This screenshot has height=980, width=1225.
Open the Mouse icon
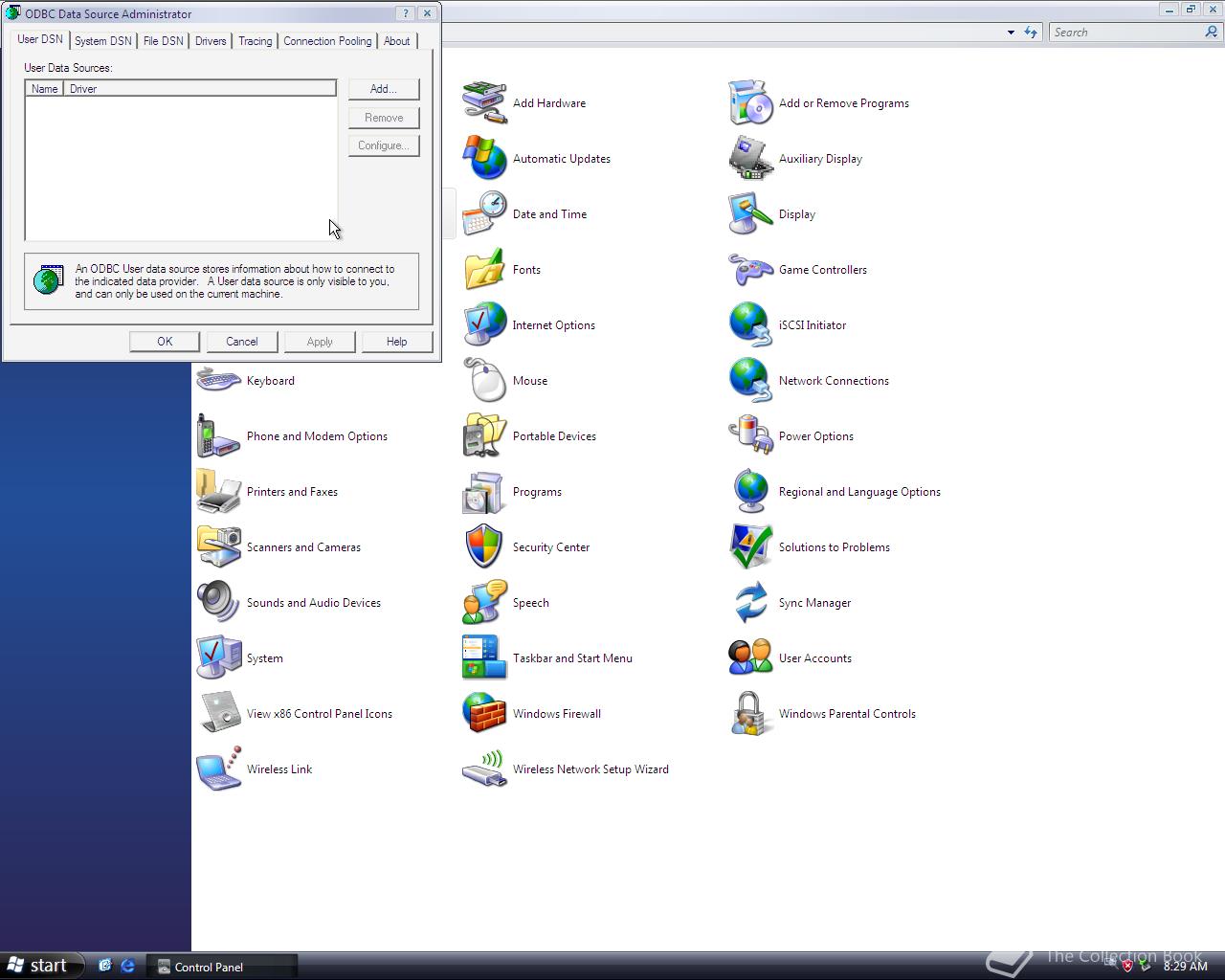[x=484, y=381]
